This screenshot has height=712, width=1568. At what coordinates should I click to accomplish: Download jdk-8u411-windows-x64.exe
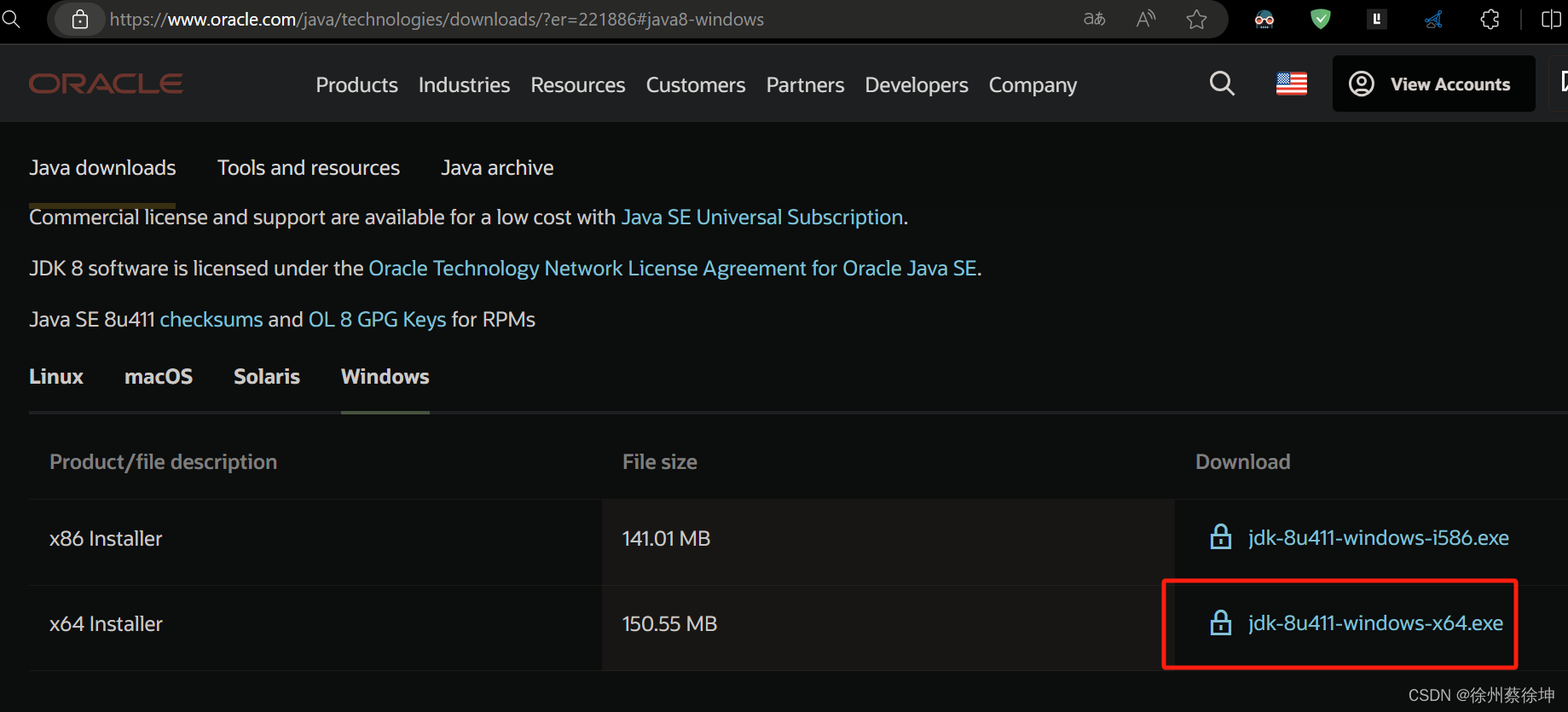point(1375,623)
